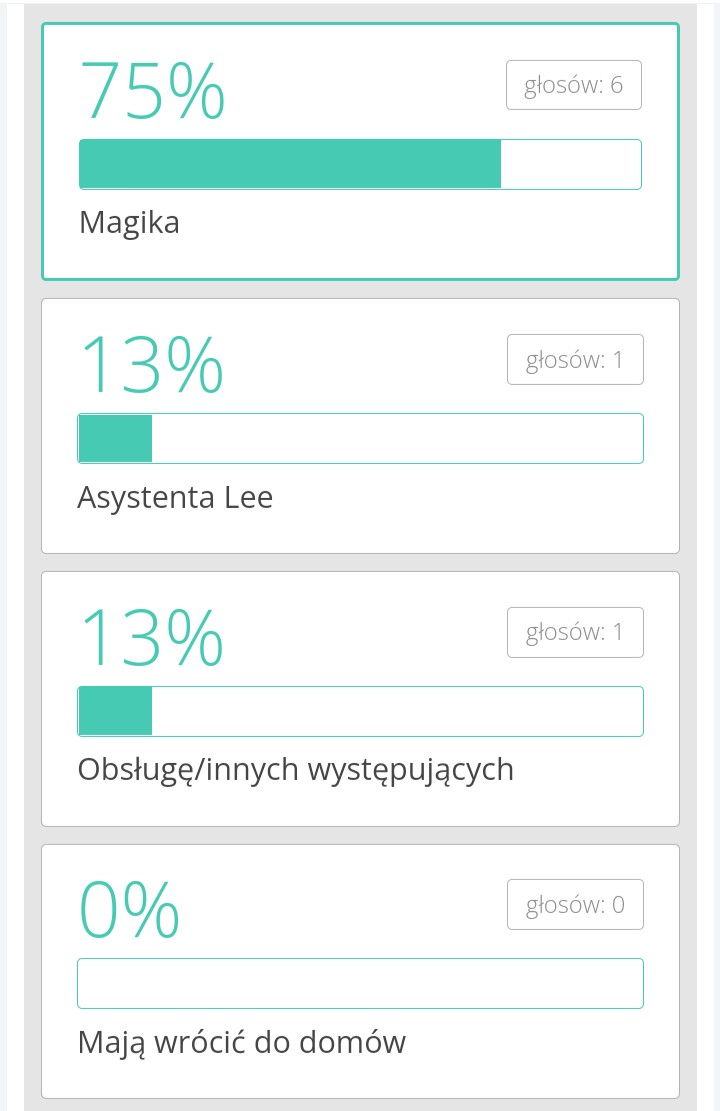Click the 'głosów: 0' vote count badge
The height and width of the screenshot is (1111, 720).
coord(575,905)
